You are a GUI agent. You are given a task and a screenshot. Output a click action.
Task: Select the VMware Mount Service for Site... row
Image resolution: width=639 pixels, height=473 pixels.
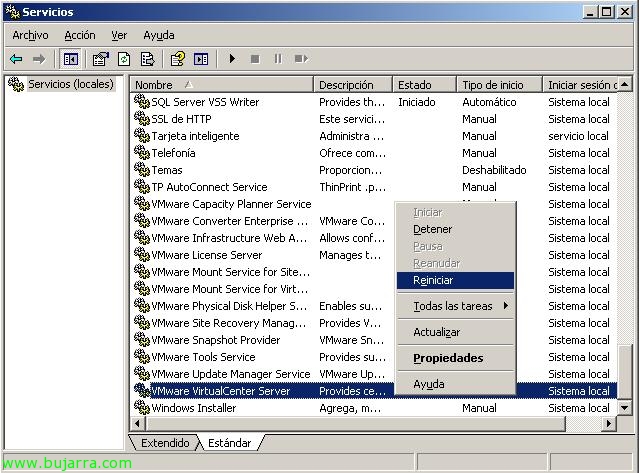(374, 272)
